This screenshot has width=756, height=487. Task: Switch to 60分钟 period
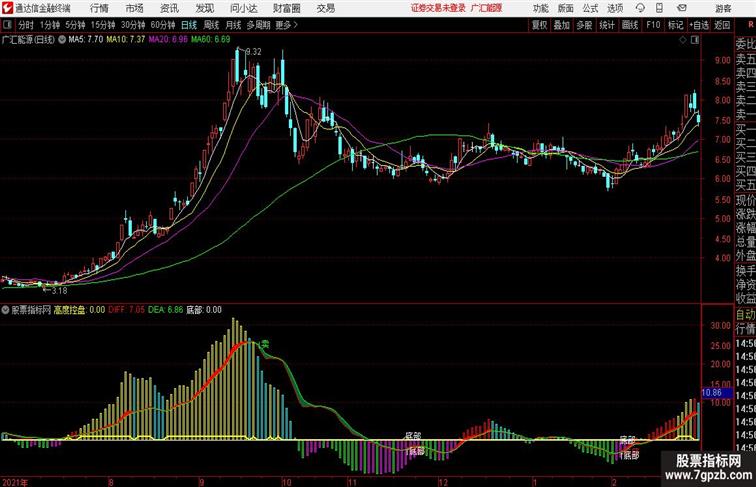pyautogui.click(x=163, y=25)
